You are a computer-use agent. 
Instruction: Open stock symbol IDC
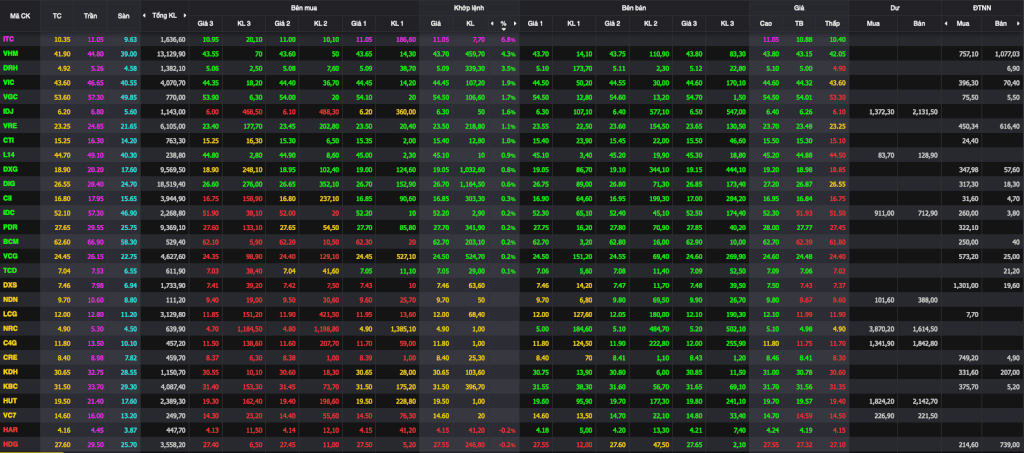8,211
